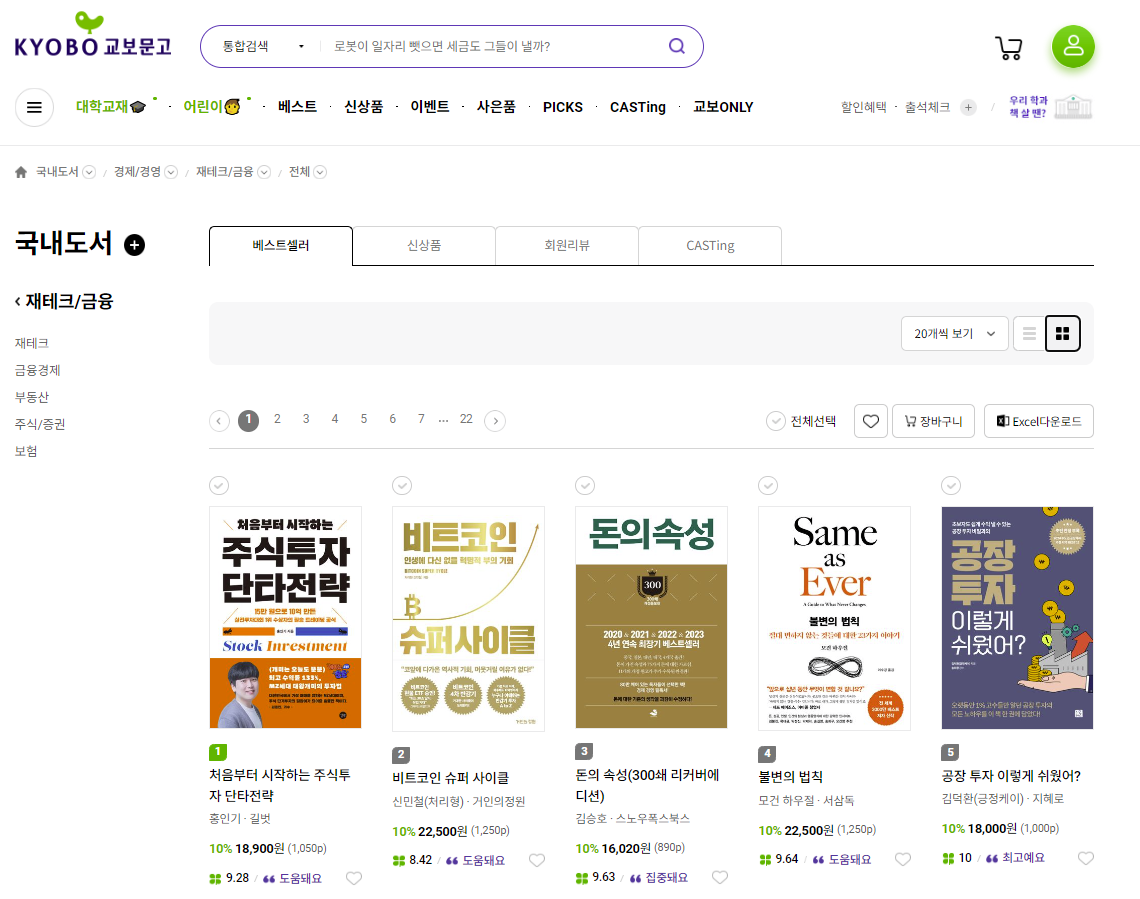Screen dimensions: 1140x899
Task: Open the 20개씩 보기 items-per-page dropdown
Action: click(x=955, y=334)
